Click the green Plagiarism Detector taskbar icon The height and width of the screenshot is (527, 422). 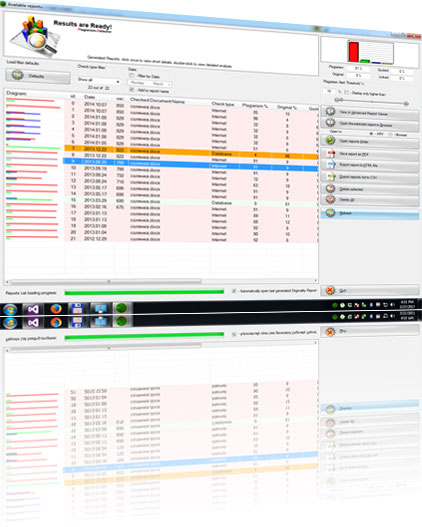point(122,308)
